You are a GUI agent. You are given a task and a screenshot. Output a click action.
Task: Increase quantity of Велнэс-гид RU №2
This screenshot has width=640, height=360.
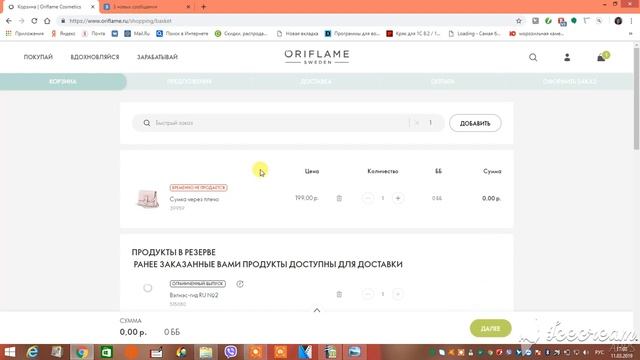(x=398, y=294)
